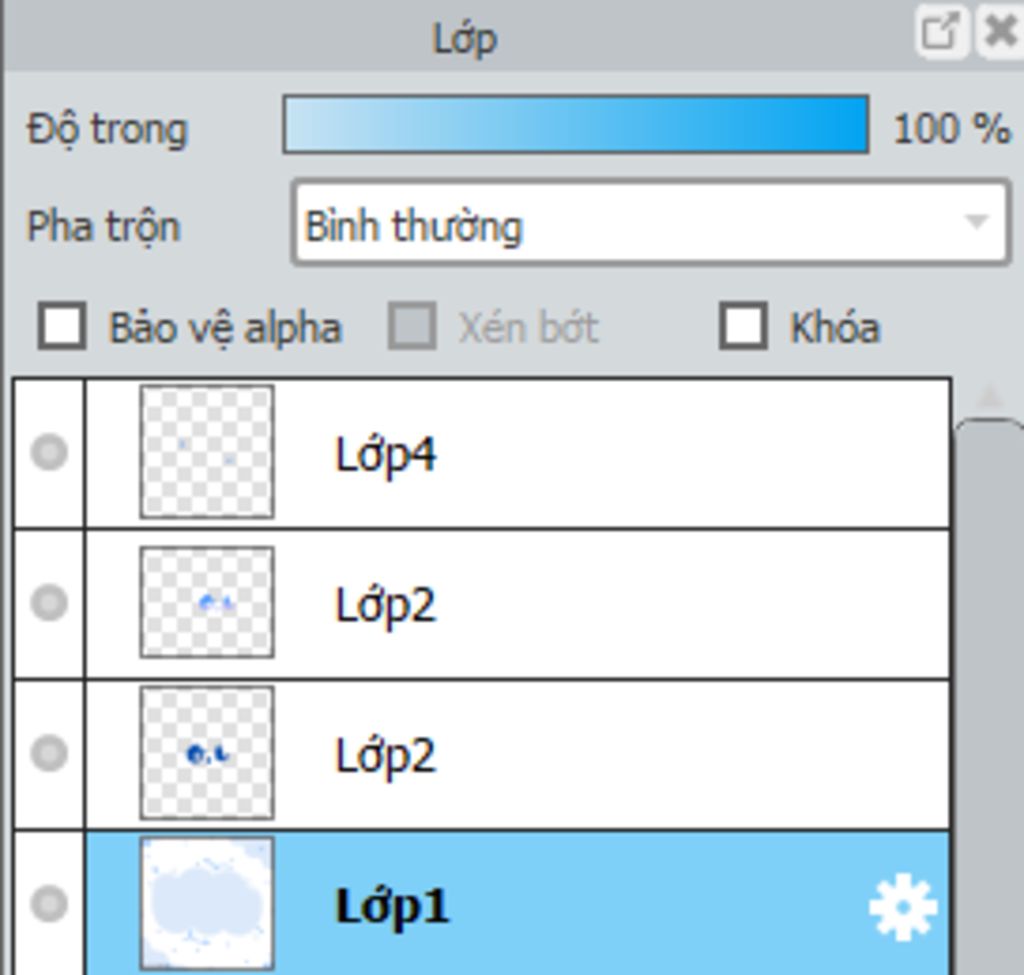The width and height of the screenshot is (1024, 975).
Task: Select the Lớp2 layer name just above Lớp1
Action: [x=385, y=756]
